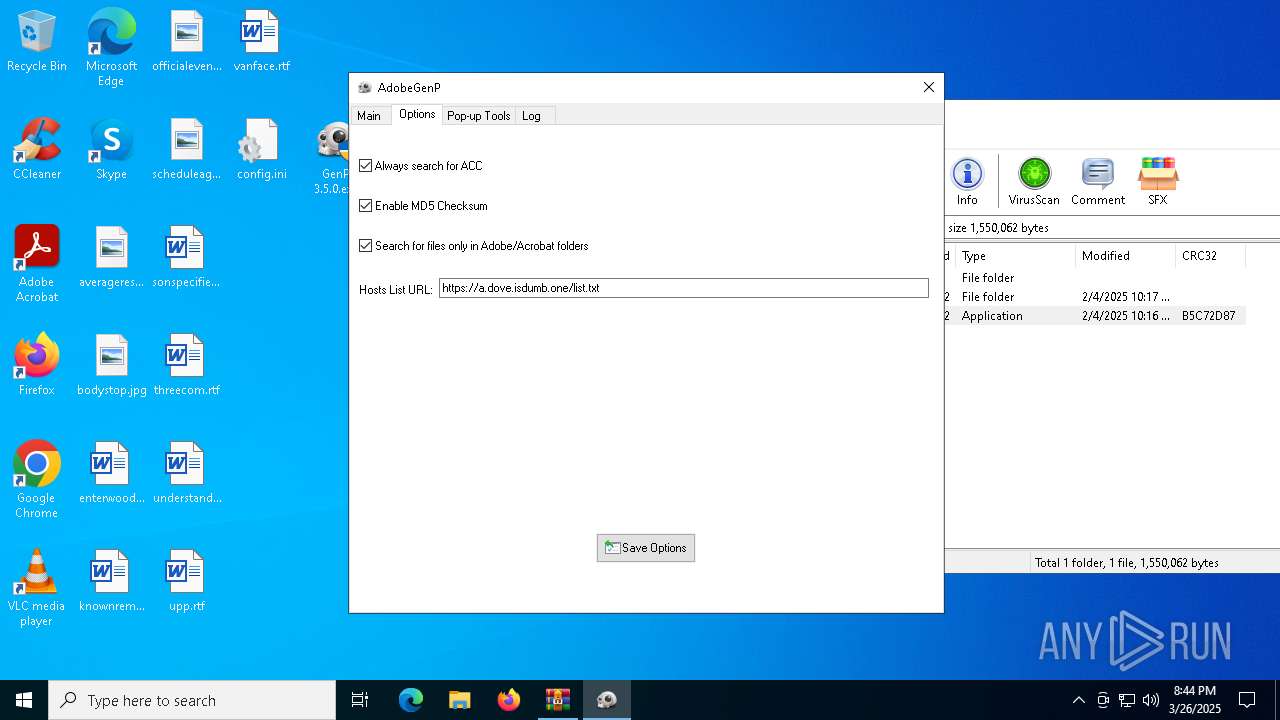Open the Windows Start menu

[24, 700]
